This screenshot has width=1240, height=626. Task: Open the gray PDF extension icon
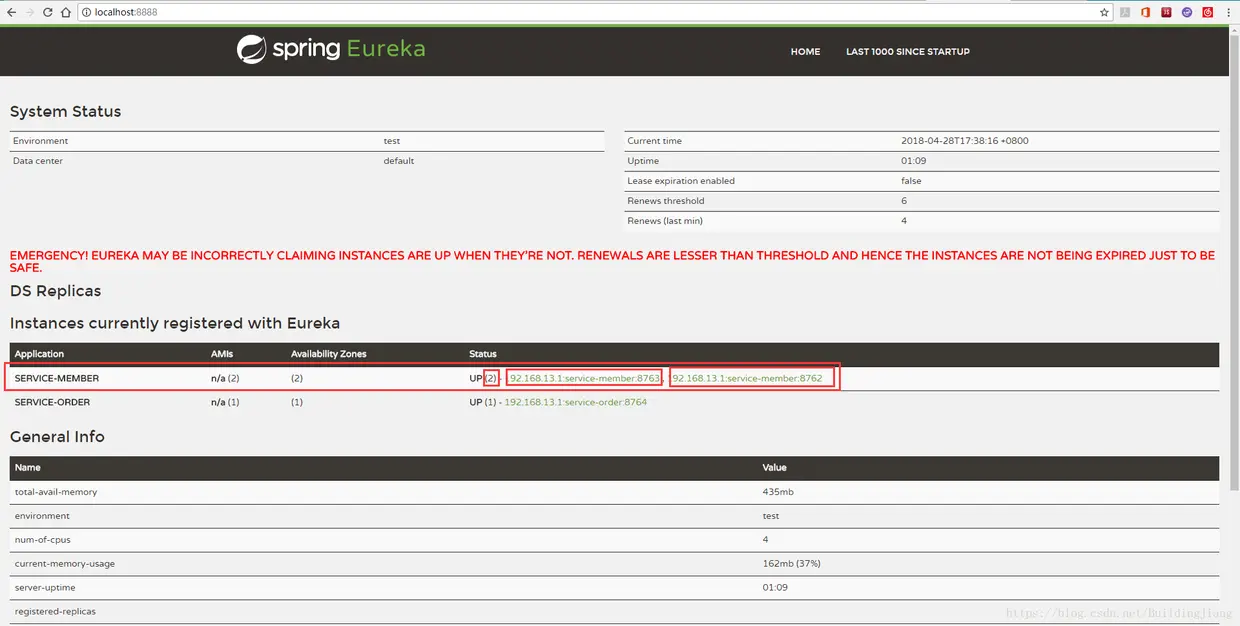pos(1126,12)
